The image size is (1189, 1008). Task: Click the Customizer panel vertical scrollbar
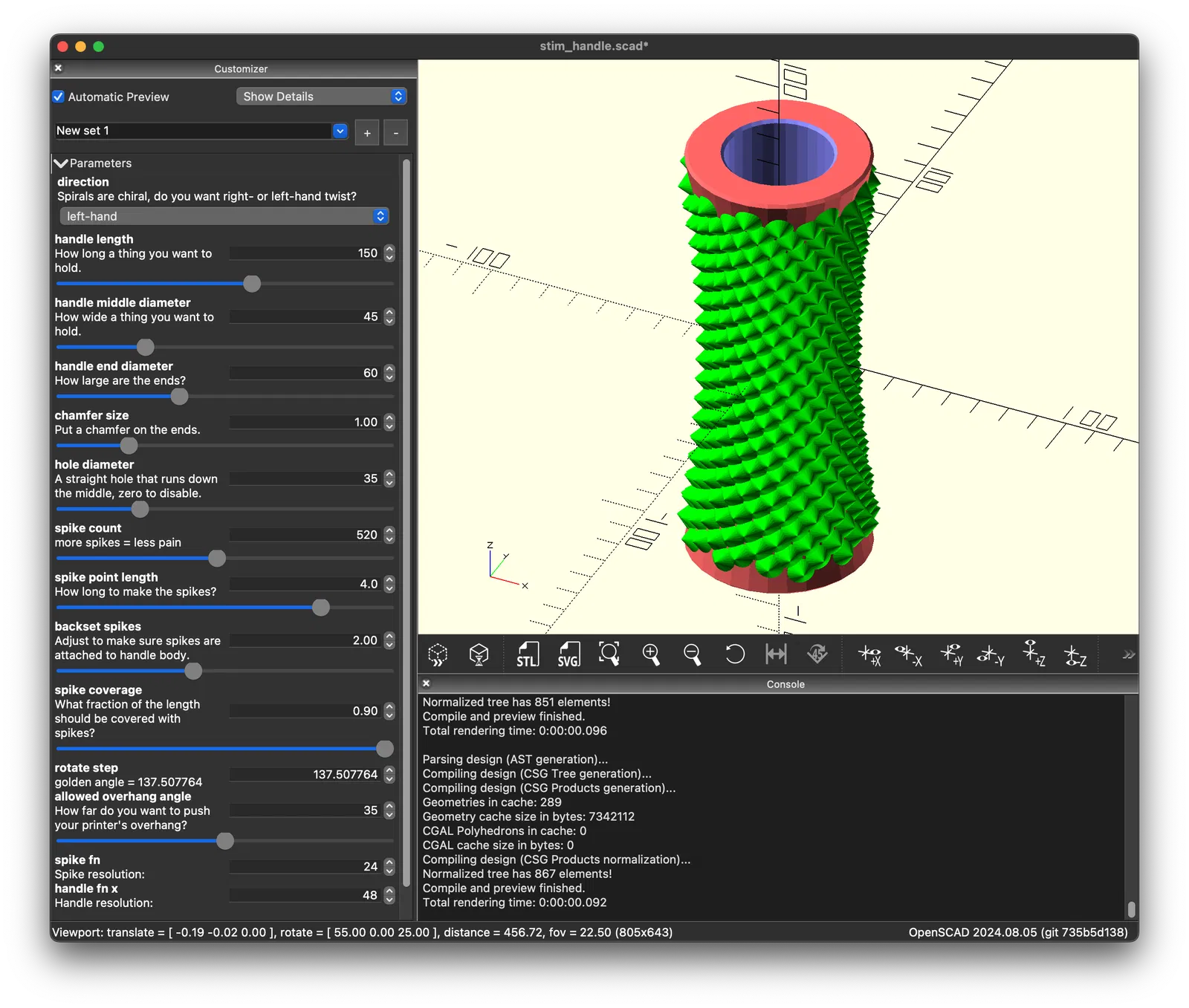(406, 523)
